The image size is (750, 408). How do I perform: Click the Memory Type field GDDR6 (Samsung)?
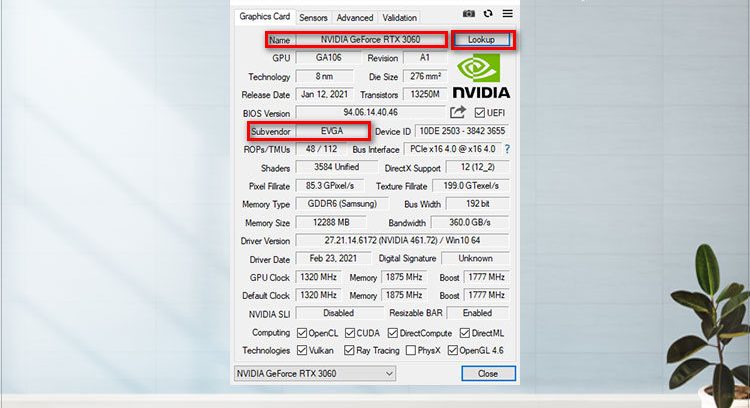click(x=342, y=204)
